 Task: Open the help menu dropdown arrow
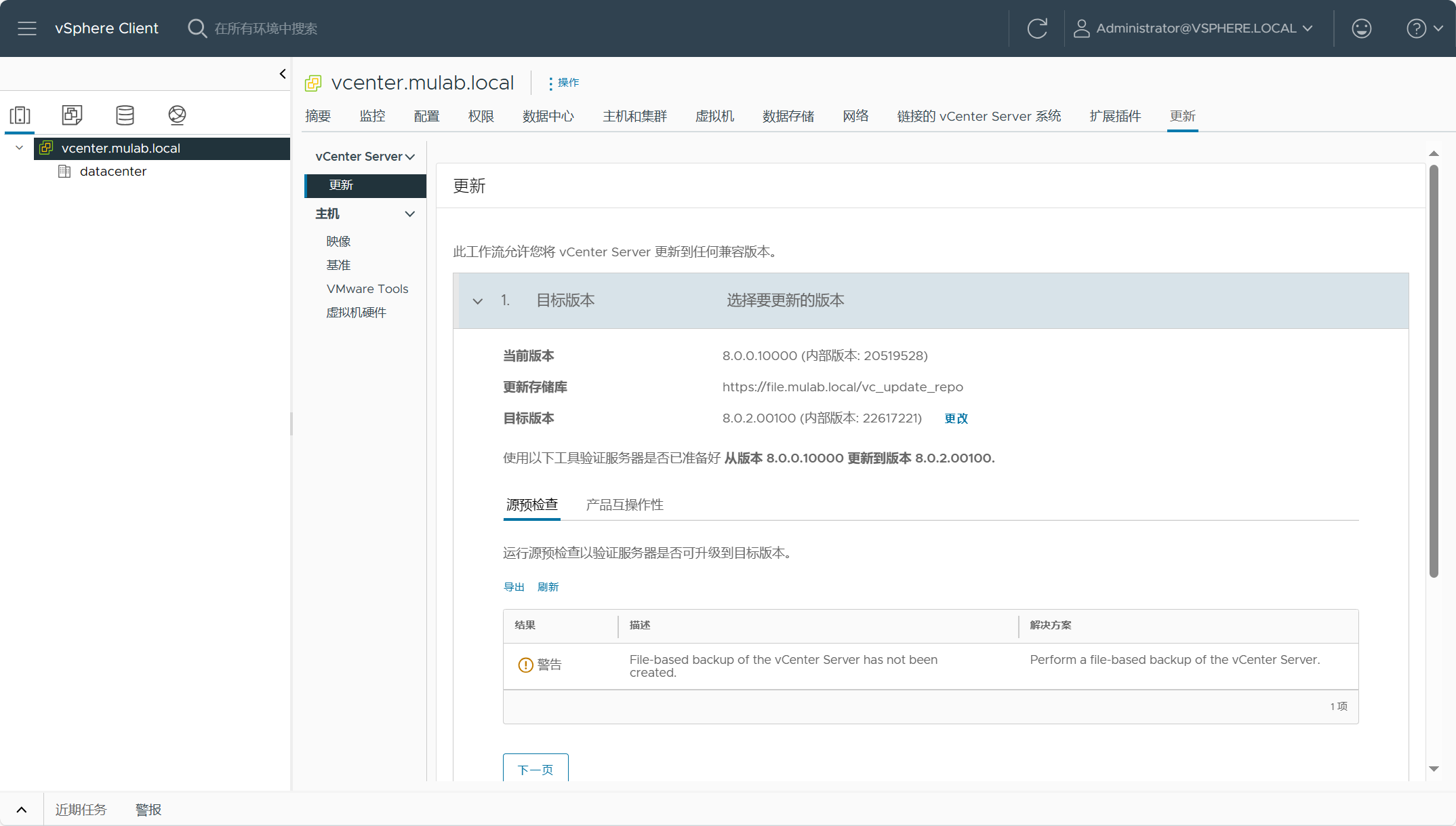coord(1438,28)
